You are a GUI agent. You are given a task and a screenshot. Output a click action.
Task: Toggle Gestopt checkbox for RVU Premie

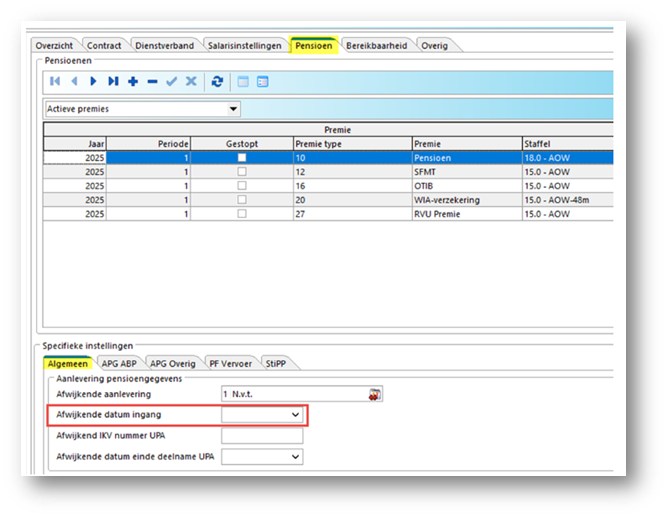[242, 214]
